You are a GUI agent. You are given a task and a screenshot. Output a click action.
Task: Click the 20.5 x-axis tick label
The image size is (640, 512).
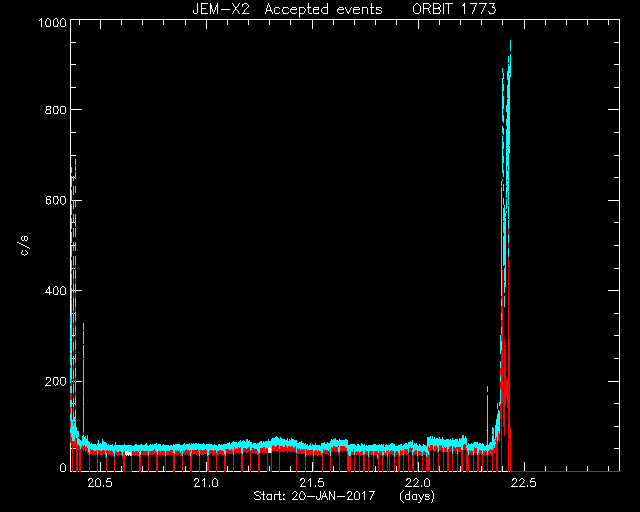click(100, 483)
